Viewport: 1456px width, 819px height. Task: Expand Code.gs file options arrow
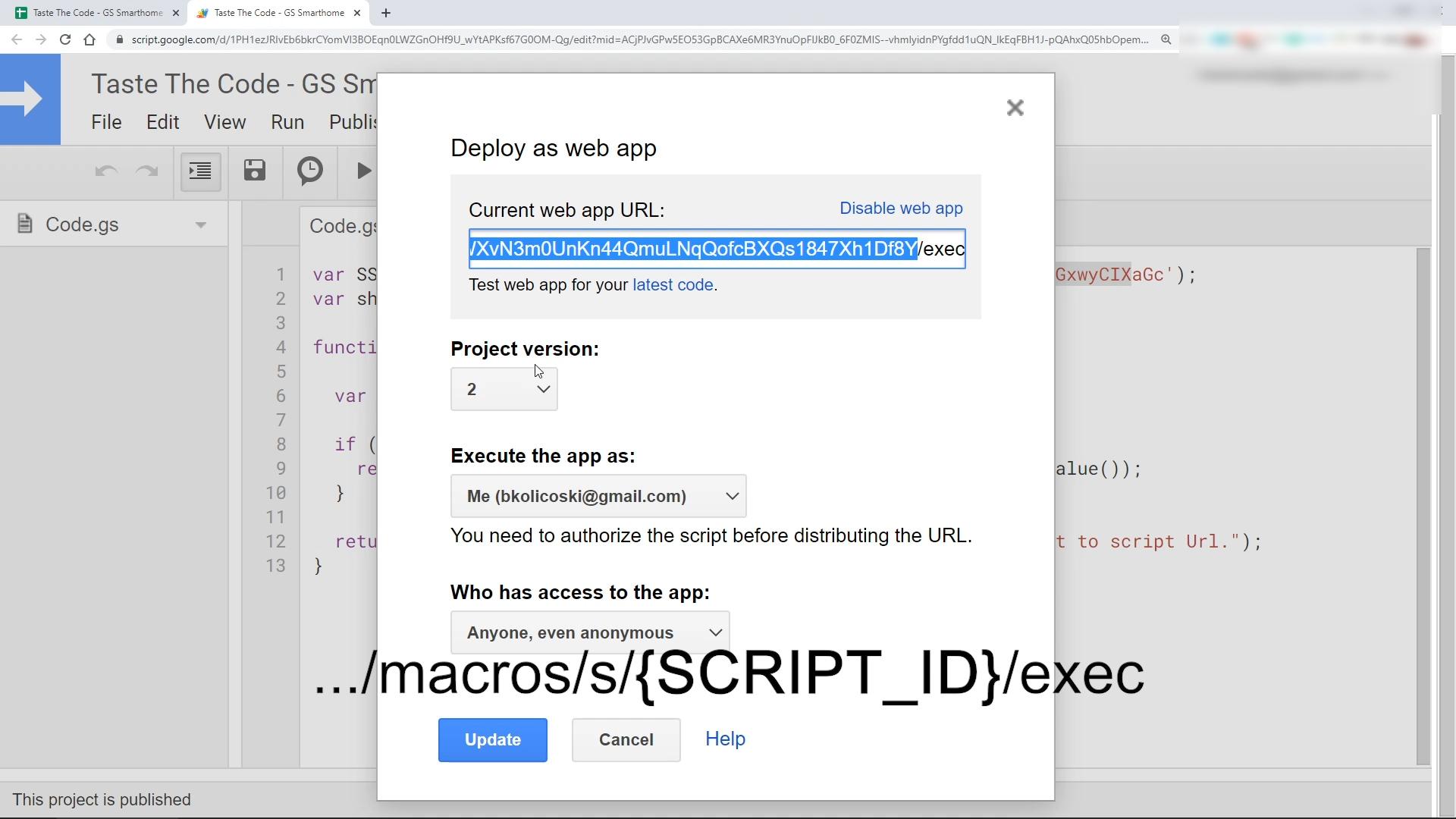(200, 225)
